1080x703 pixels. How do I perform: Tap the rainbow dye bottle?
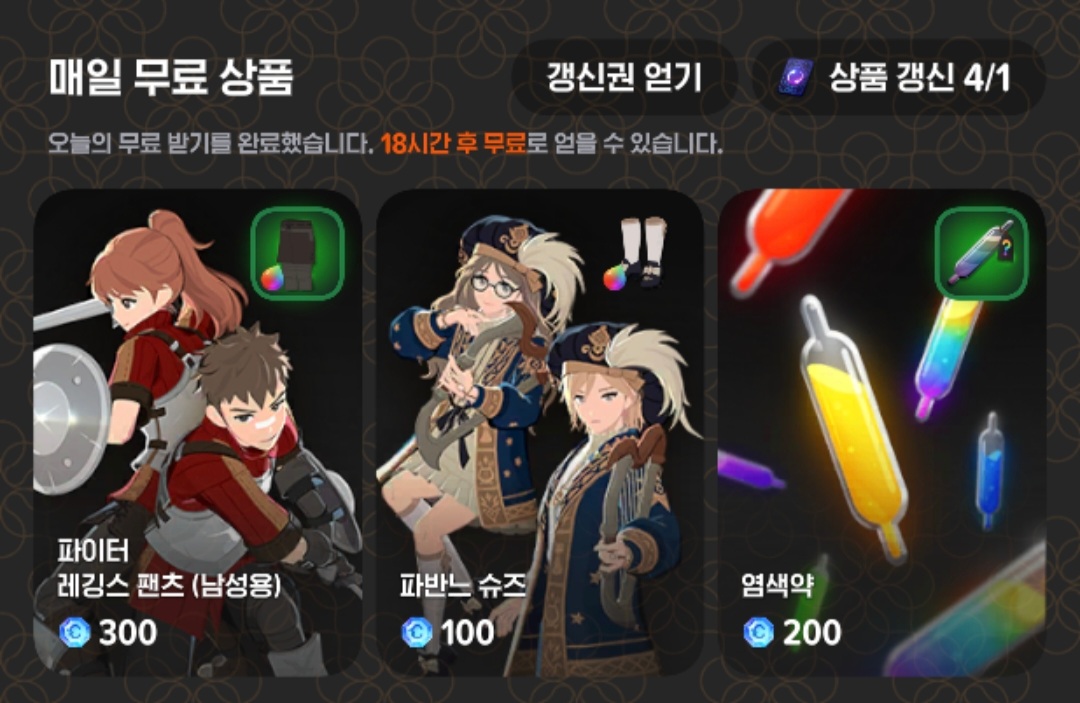(x=947, y=358)
